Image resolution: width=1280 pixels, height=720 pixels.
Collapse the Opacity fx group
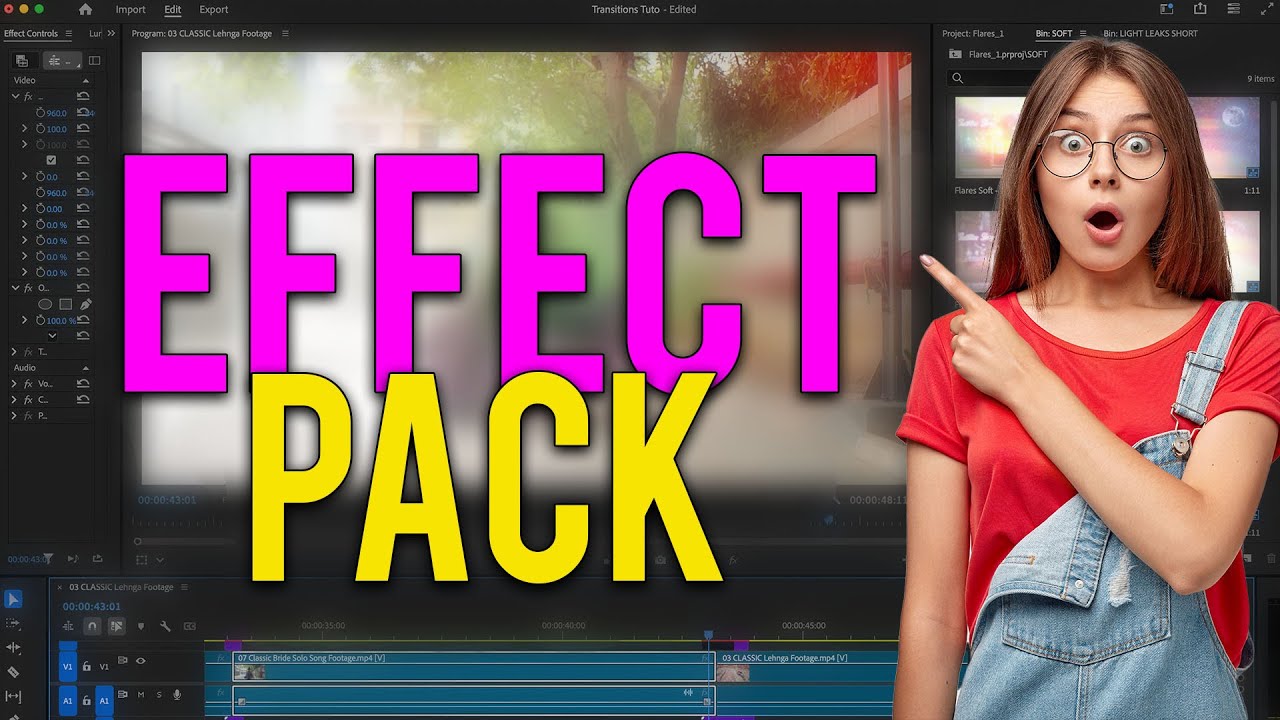click(15, 288)
